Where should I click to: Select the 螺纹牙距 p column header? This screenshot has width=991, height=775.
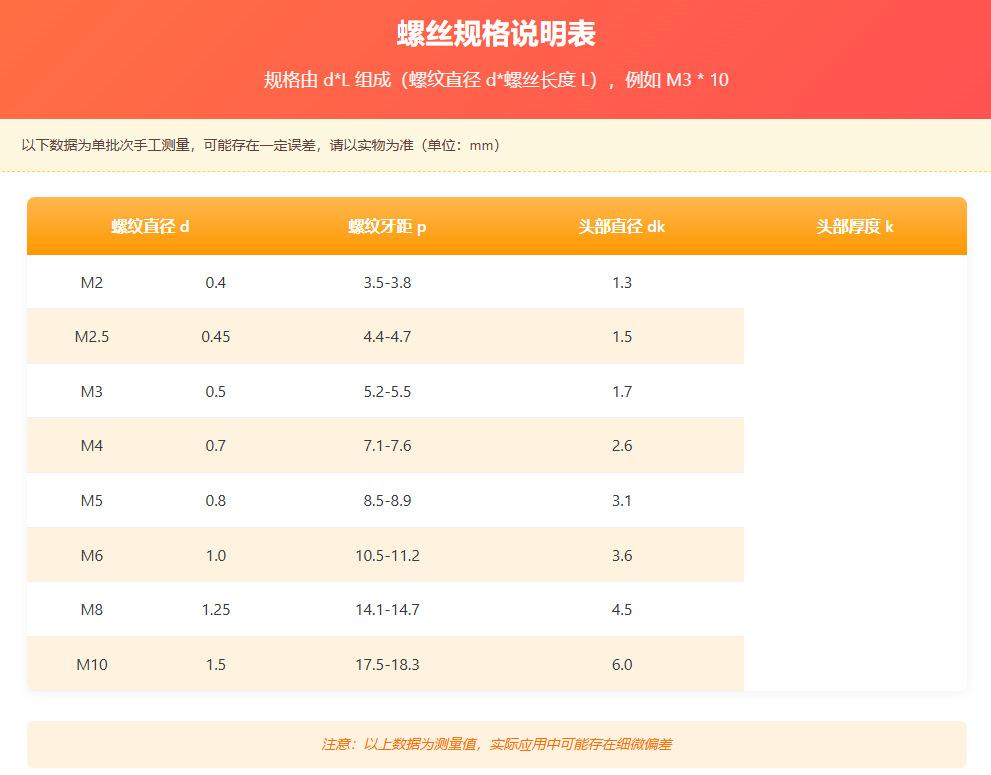click(x=387, y=227)
